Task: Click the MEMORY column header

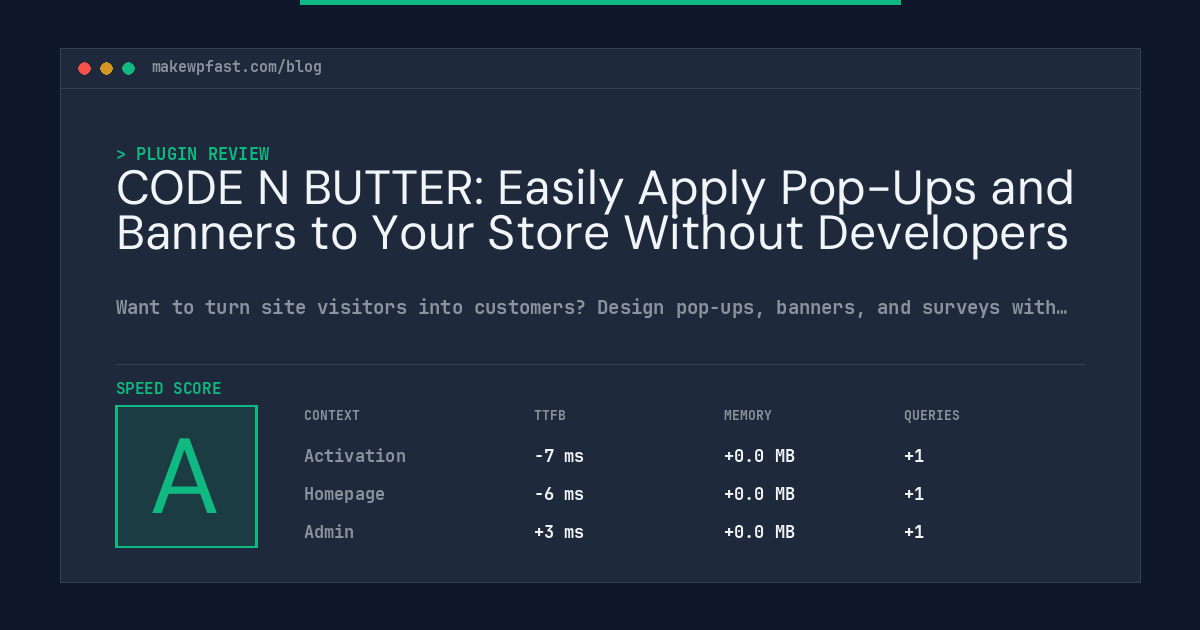Action: tap(748, 416)
